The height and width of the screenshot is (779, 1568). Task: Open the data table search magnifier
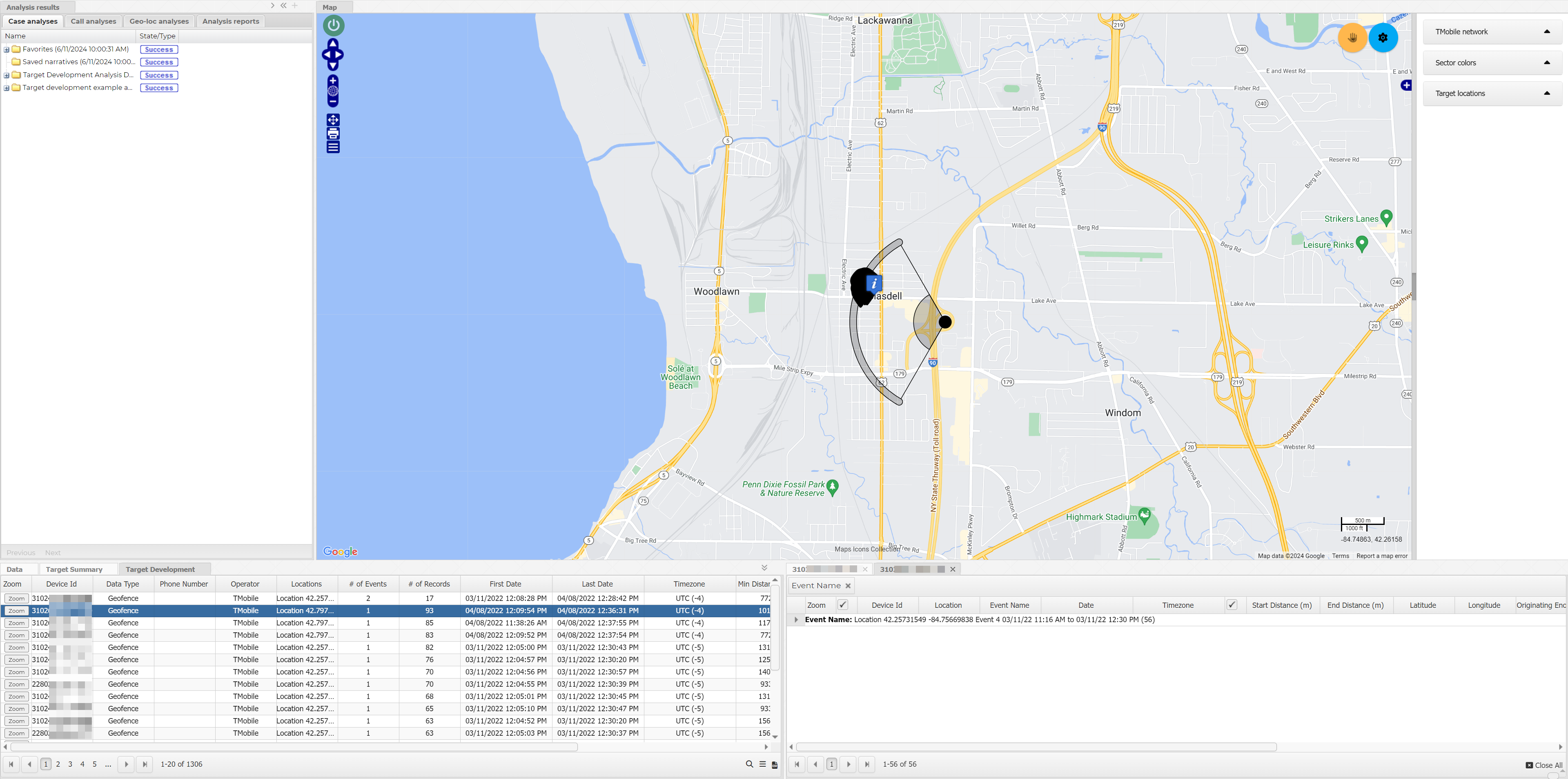[749, 764]
